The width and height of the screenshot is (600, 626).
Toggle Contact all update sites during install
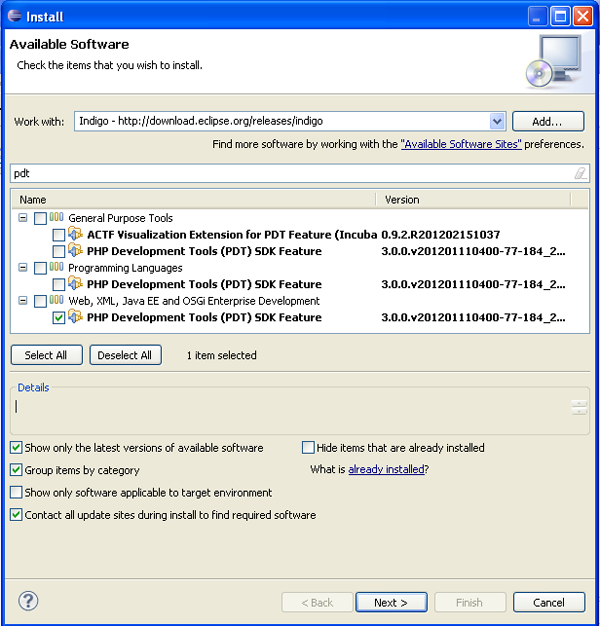tap(16, 515)
